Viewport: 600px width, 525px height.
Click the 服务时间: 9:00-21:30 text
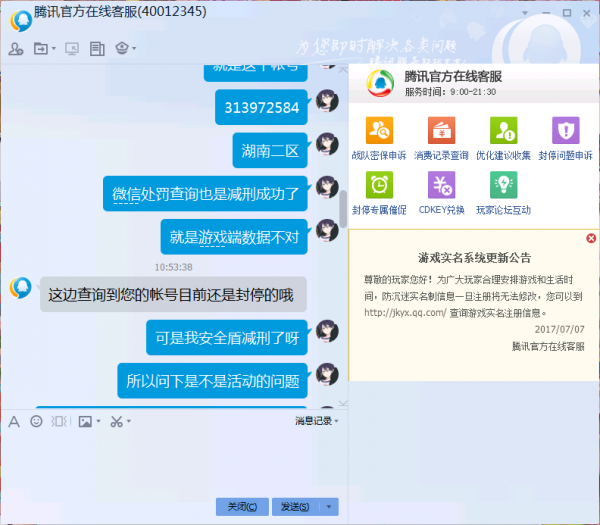pyautogui.click(x=450, y=92)
